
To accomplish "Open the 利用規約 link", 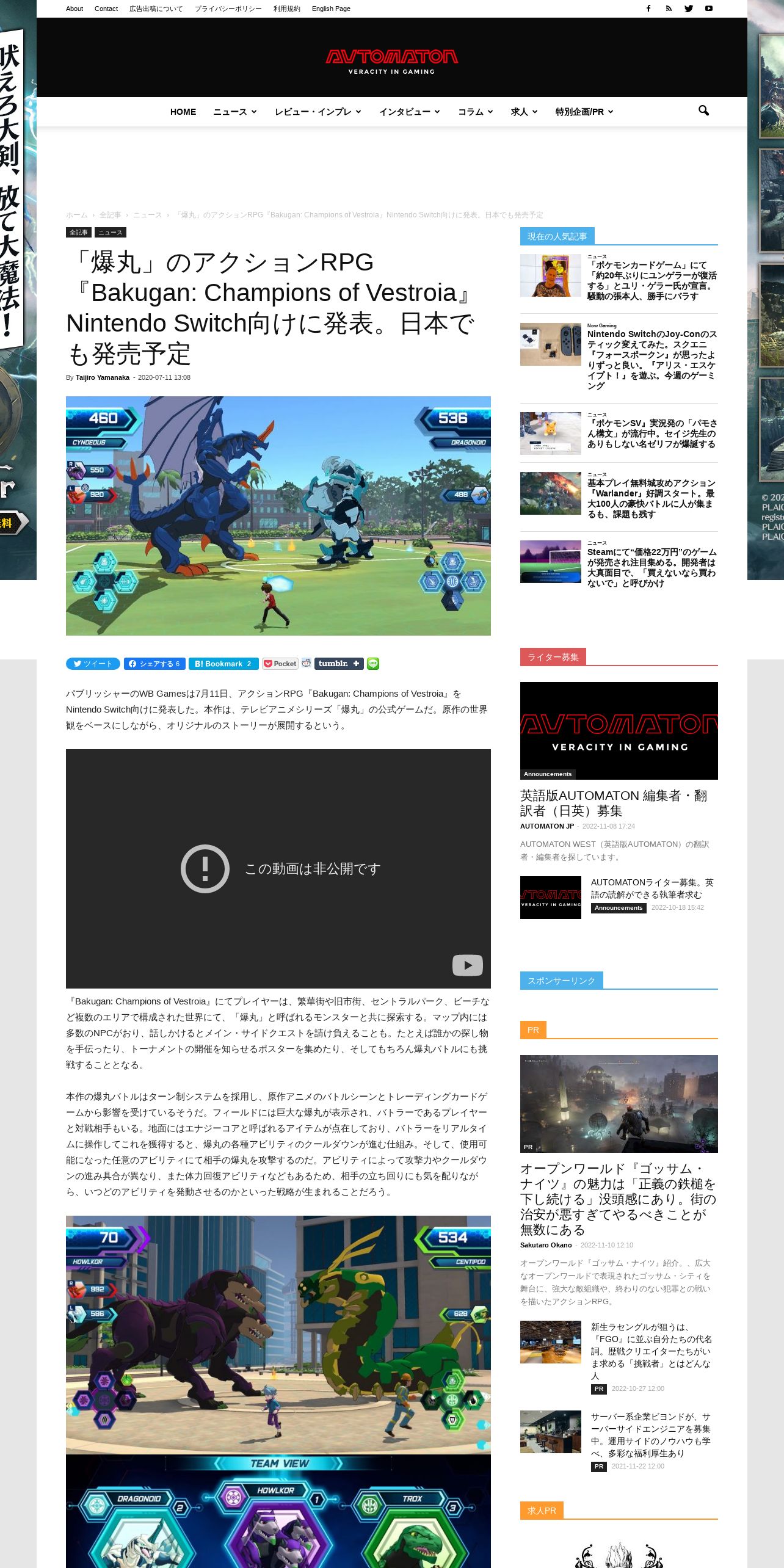I will tap(286, 9).
